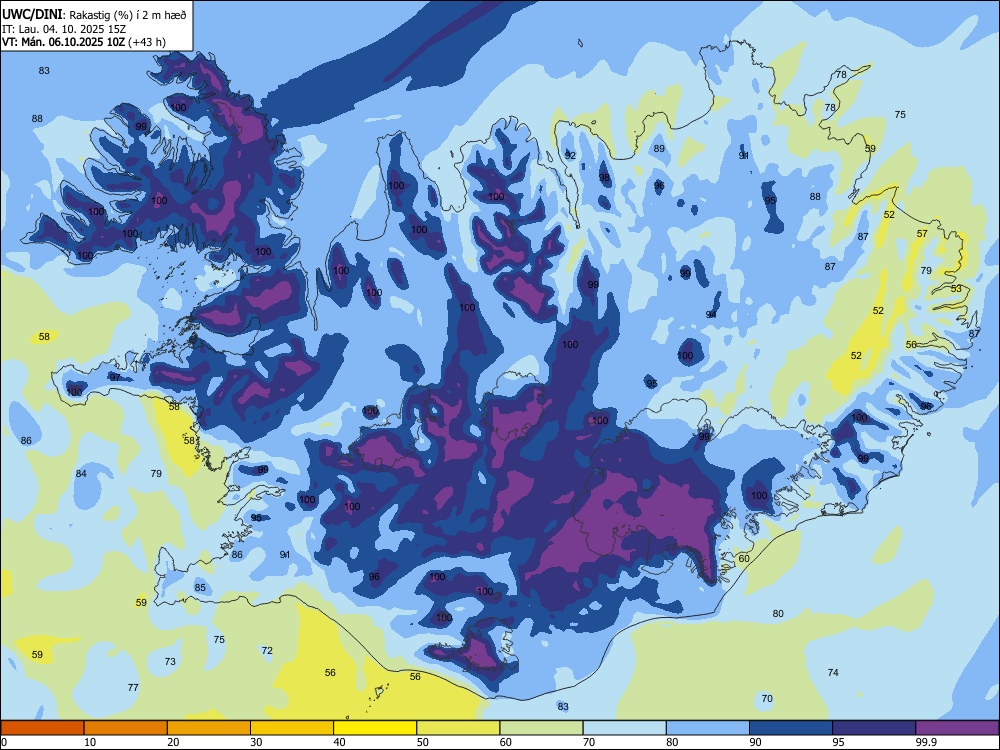Click the '99.9' legend scale label
Screen dimensions: 1000x750
(x=925, y=742)
